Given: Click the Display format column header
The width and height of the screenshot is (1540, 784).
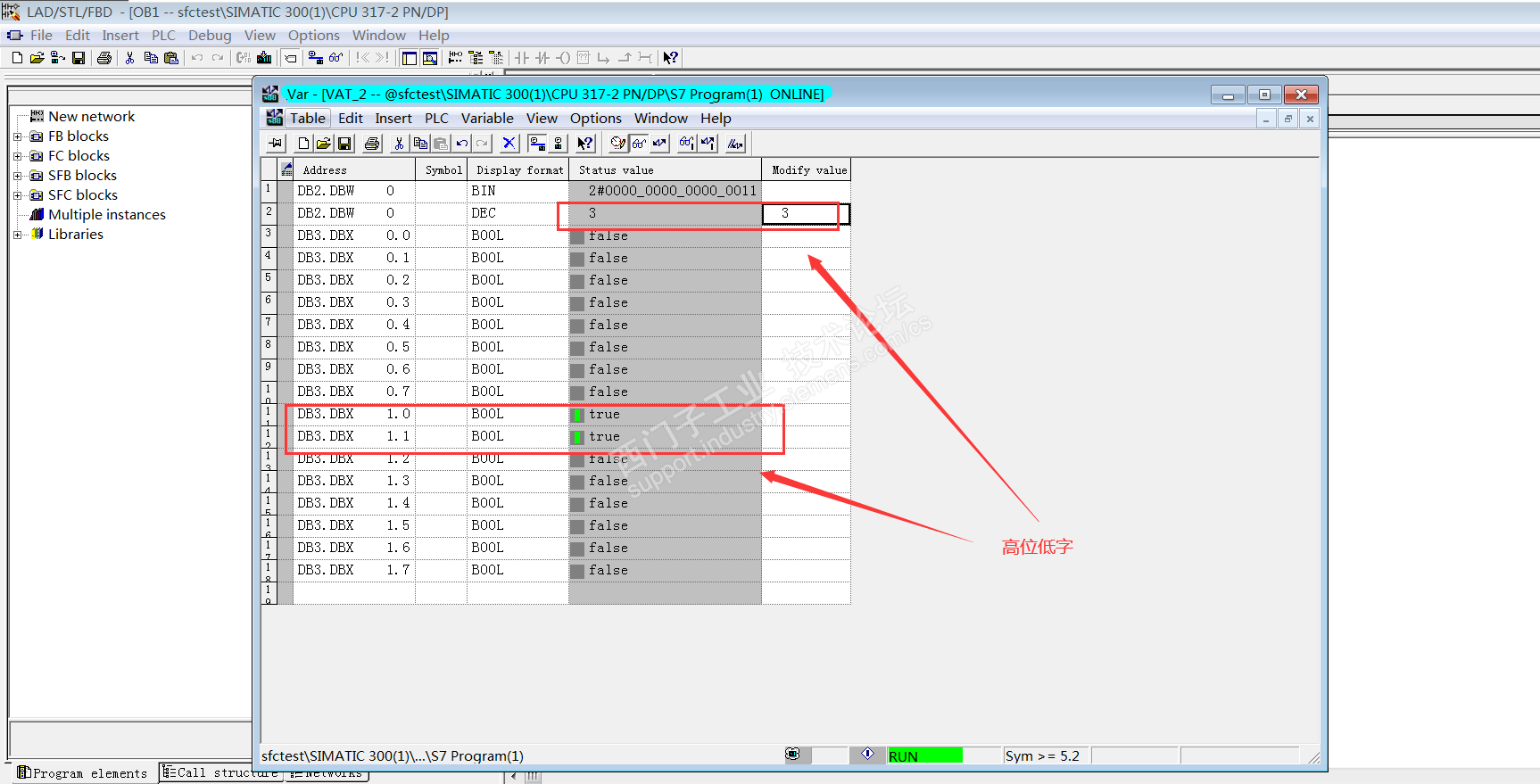Looking at the screenshot, I should pyautogui.click(x=518, y=170).
